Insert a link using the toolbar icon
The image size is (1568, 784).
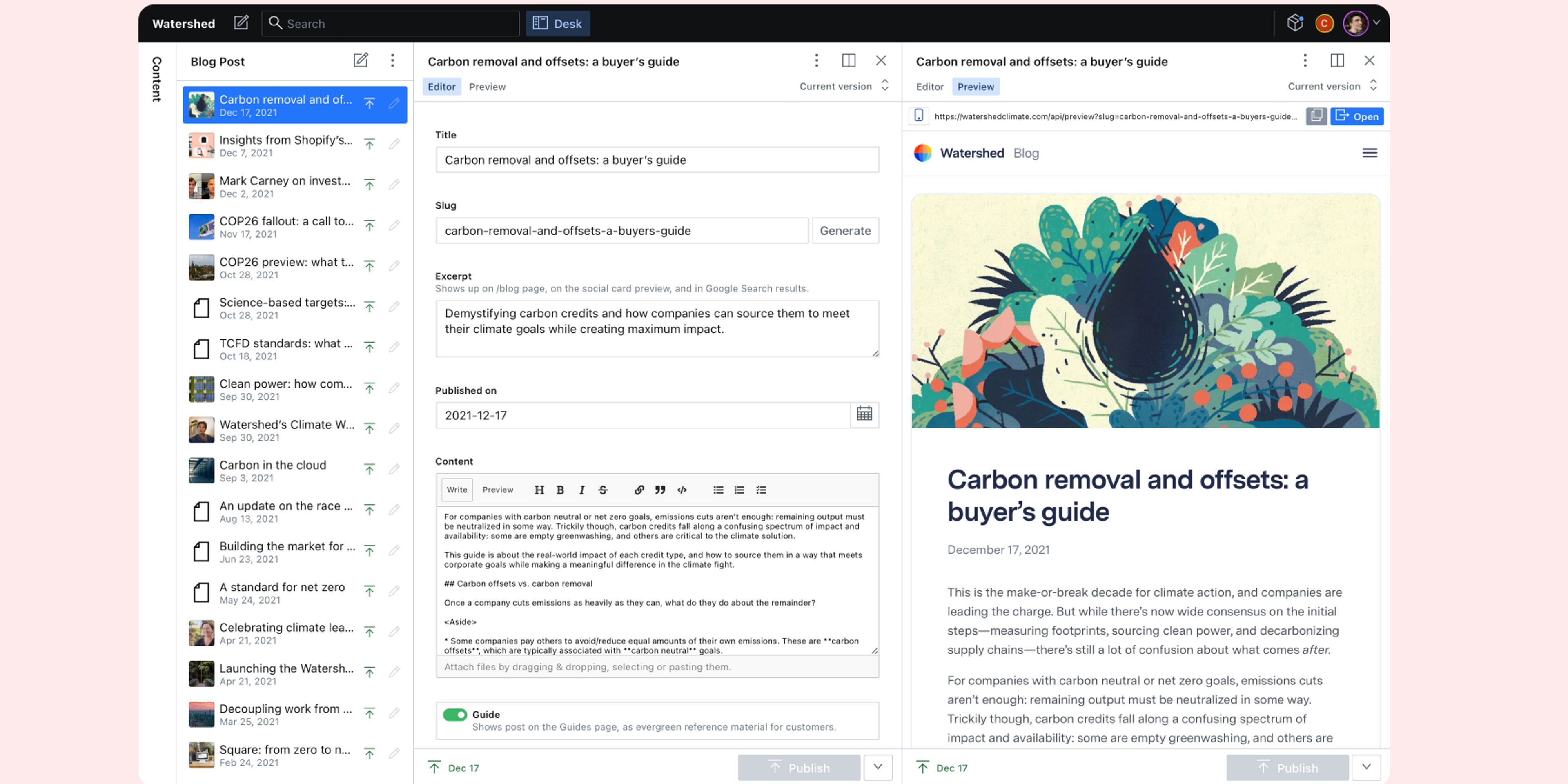coord(639,490)
